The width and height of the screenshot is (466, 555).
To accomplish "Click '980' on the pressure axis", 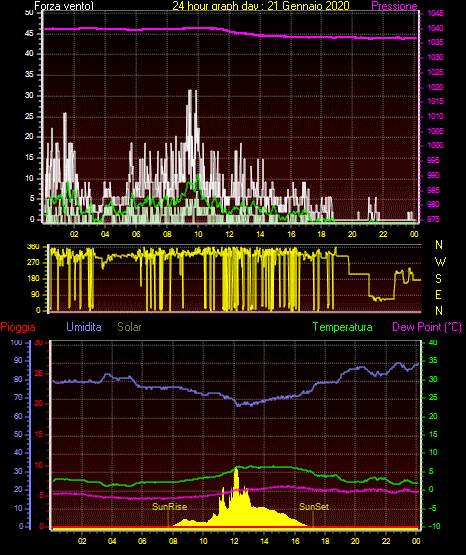I will click(433, 204).
